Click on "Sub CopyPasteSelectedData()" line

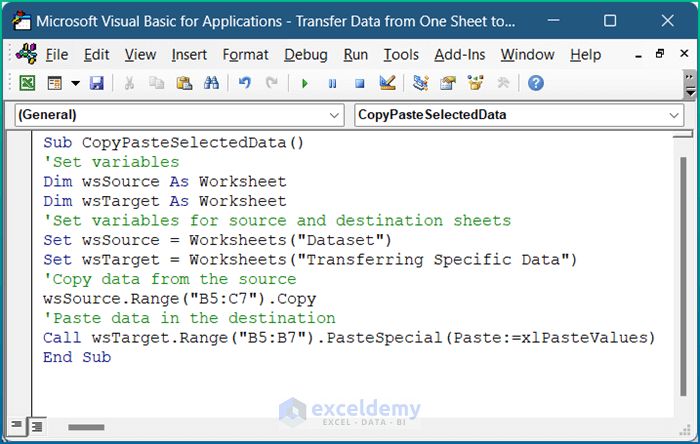pyautogui.click(x=174, y=143)
